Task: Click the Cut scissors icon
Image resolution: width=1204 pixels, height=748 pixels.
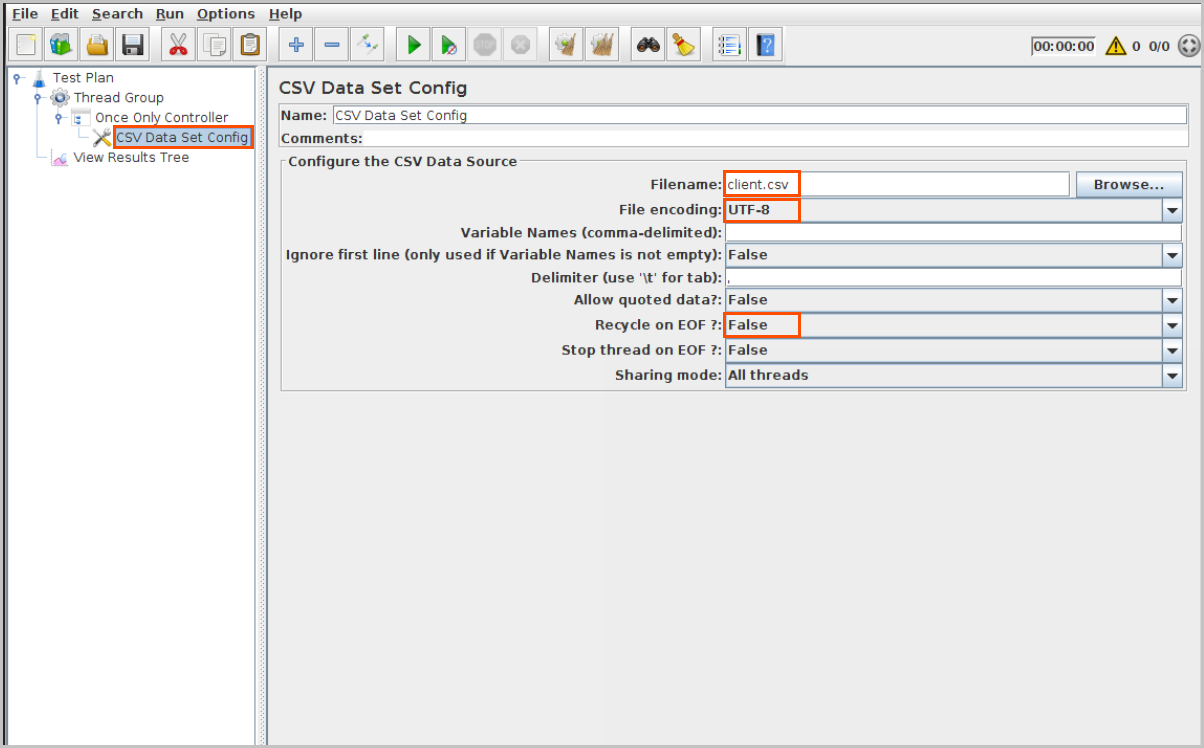Action: click(x=178, y=45)
